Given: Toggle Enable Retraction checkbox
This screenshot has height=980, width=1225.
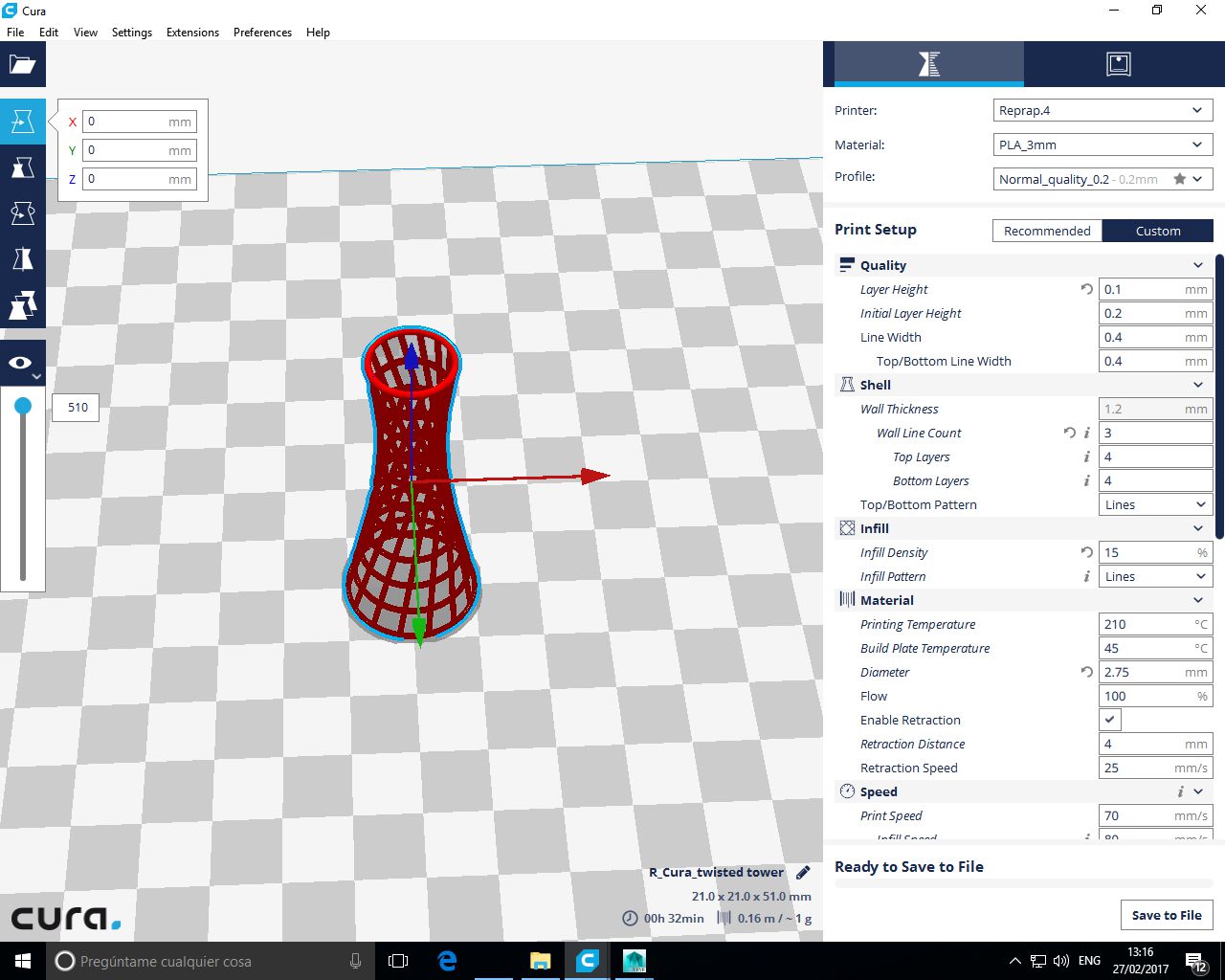Looking at the screenshot, I should (x=1110, y=720).
